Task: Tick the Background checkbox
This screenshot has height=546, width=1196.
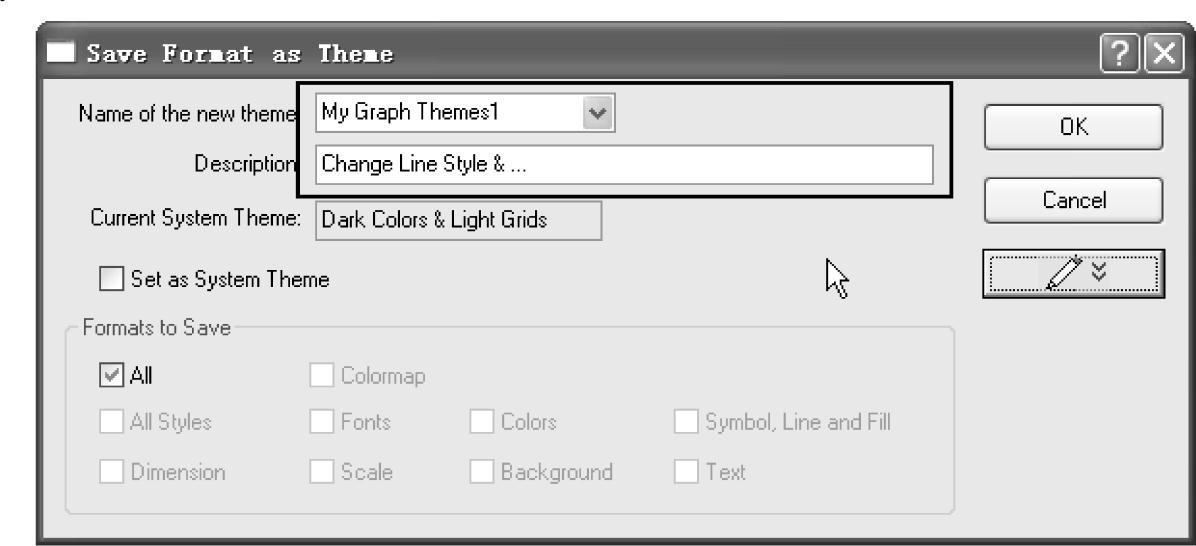Action: (481, 472)
